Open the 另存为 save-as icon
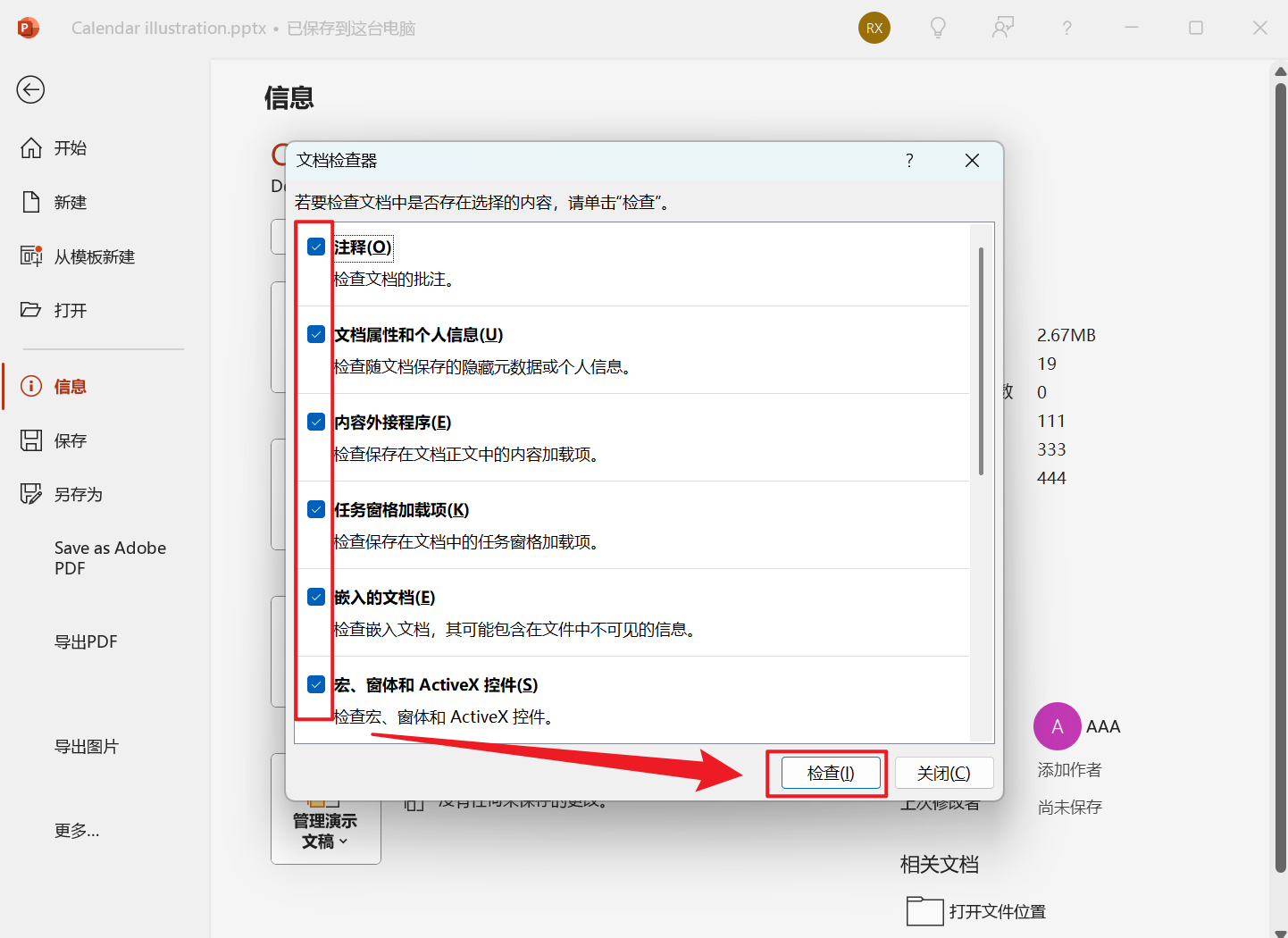The height and width of the screenshot is (938, 1288). pos(31,493)
